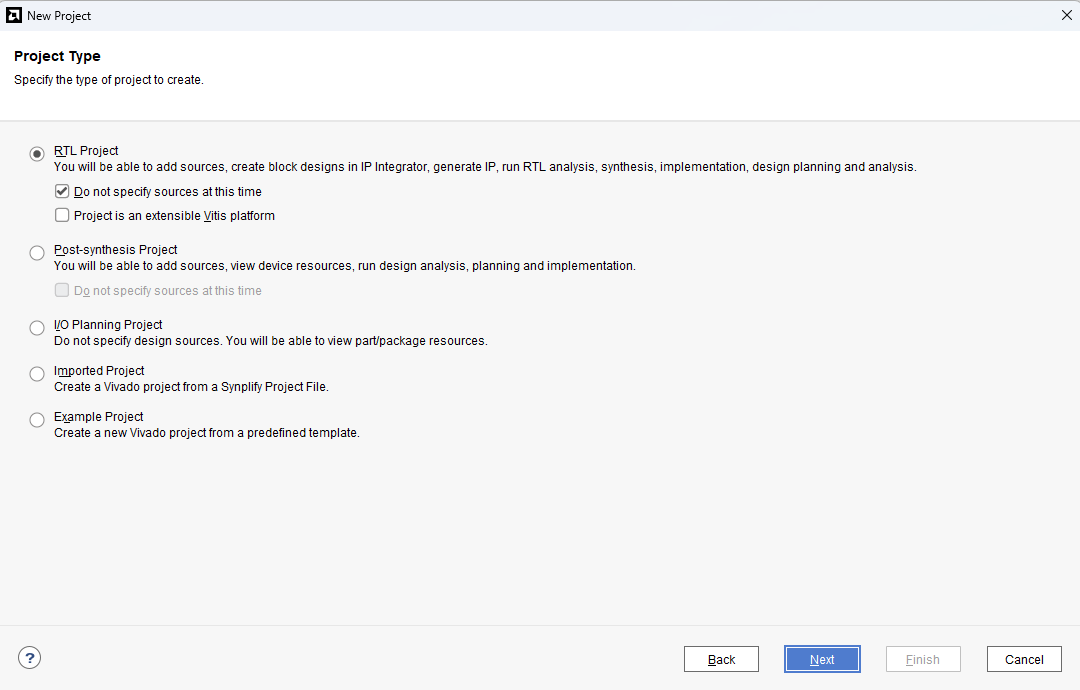
Task: Cancel the new project wizard
Action: point(1023,659)
